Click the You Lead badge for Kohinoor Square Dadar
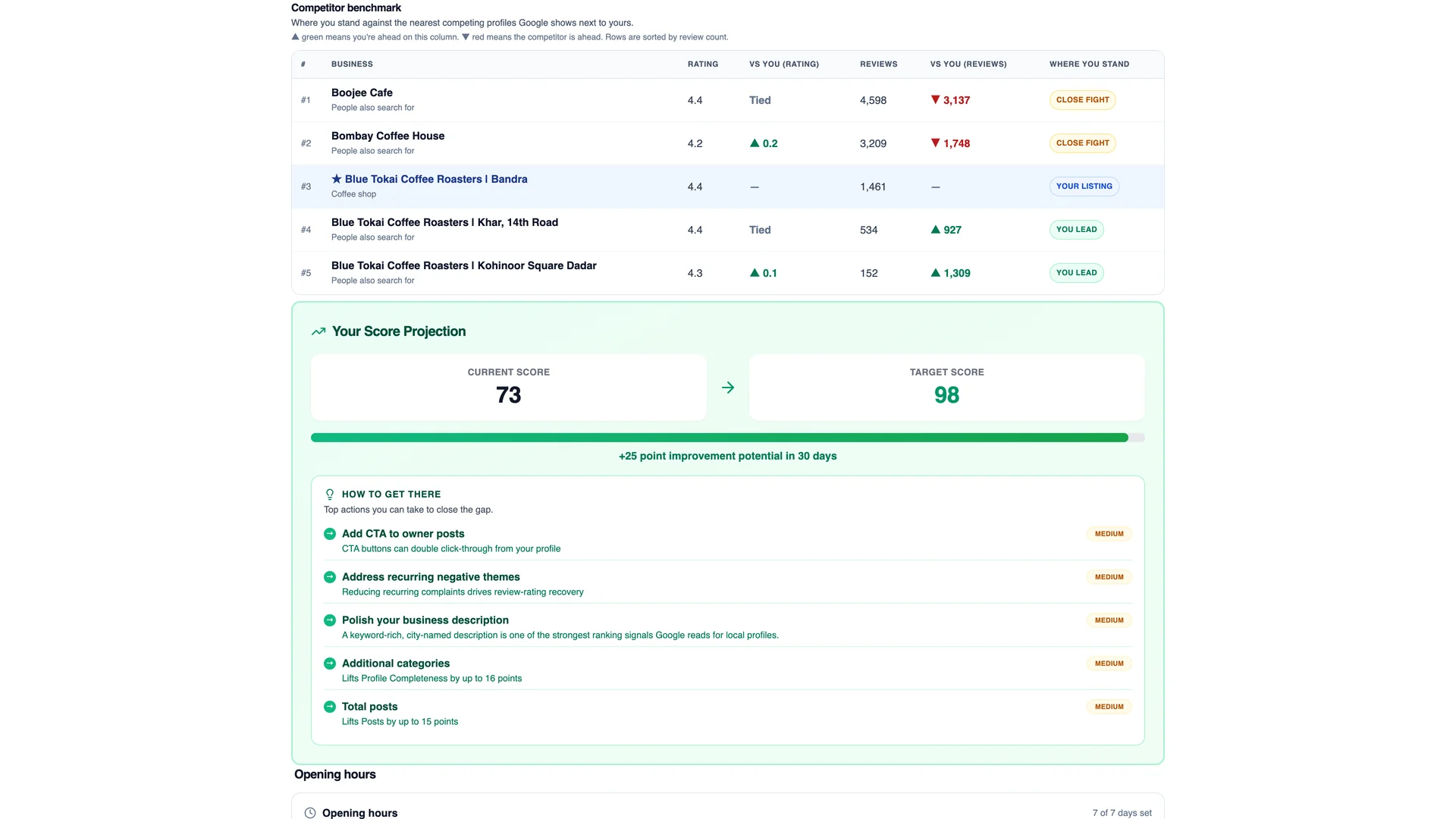Screen dimensions: 1456x819 [x=1076, y=273]
